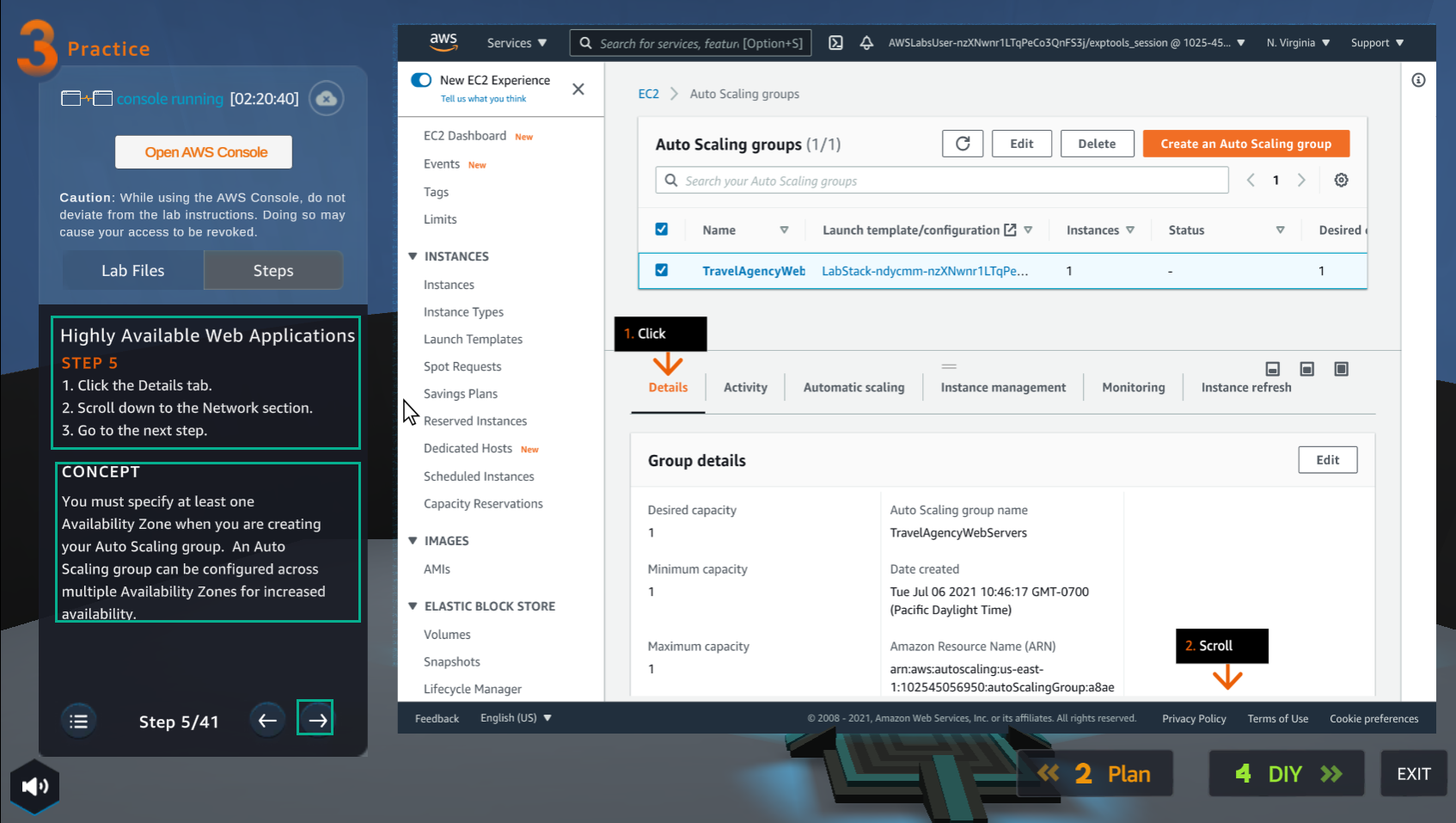The width and height of the screenshot is (1456, 823).
Task: Open Launch Templates in the sidebar
Action: [x=473, y=339]
